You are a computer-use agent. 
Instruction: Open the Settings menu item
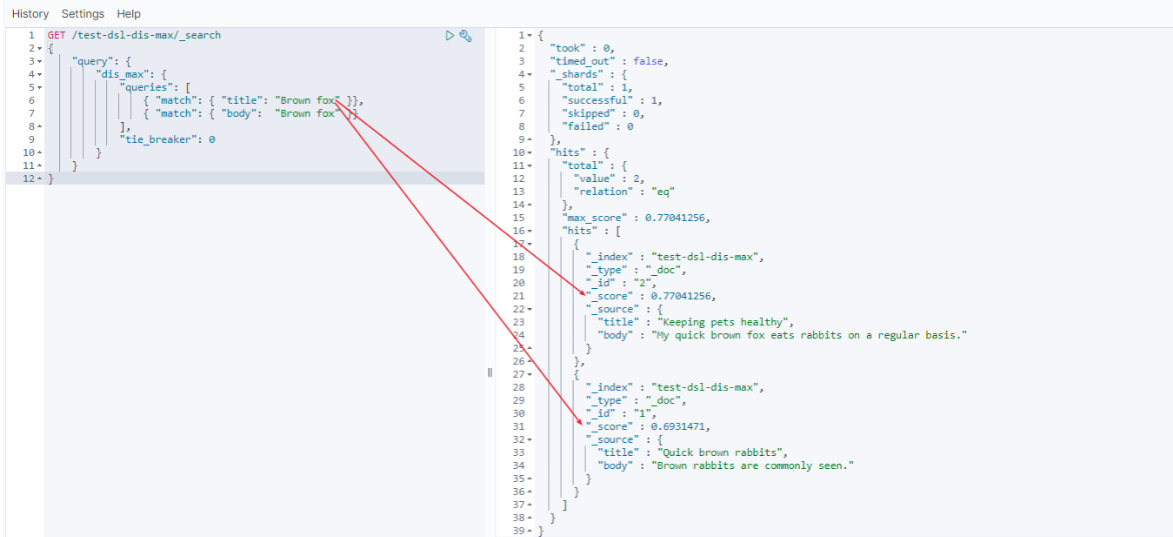point(83,13)
